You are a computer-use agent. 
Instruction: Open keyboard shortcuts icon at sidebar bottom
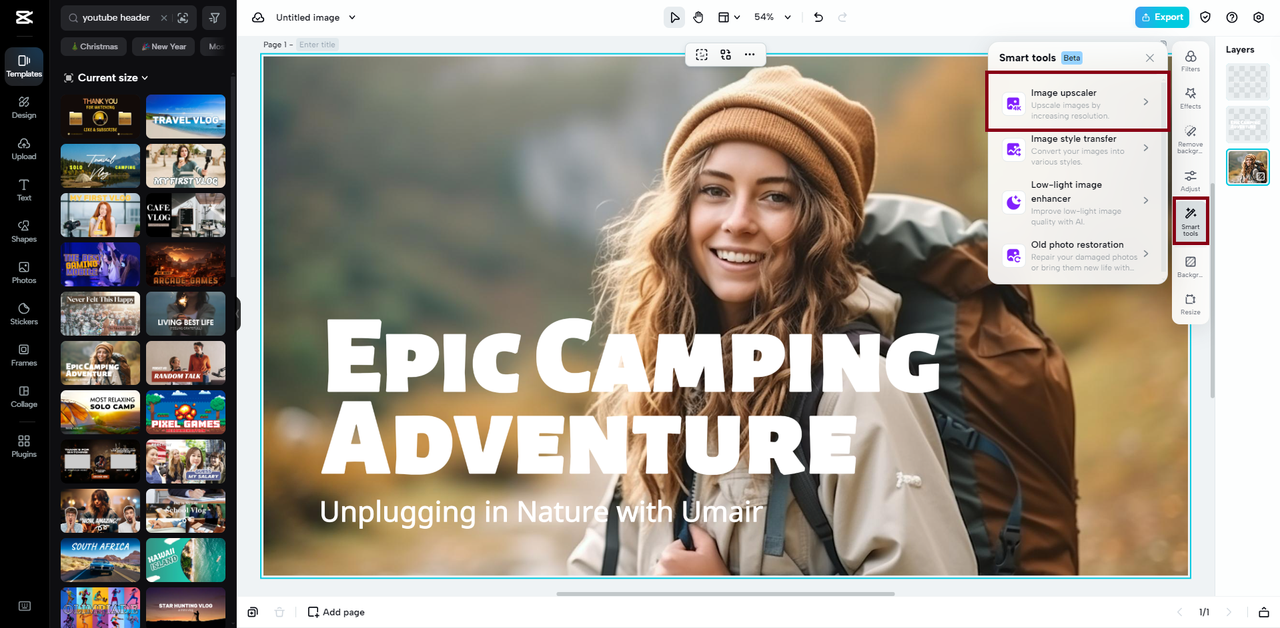coord(24,606)
